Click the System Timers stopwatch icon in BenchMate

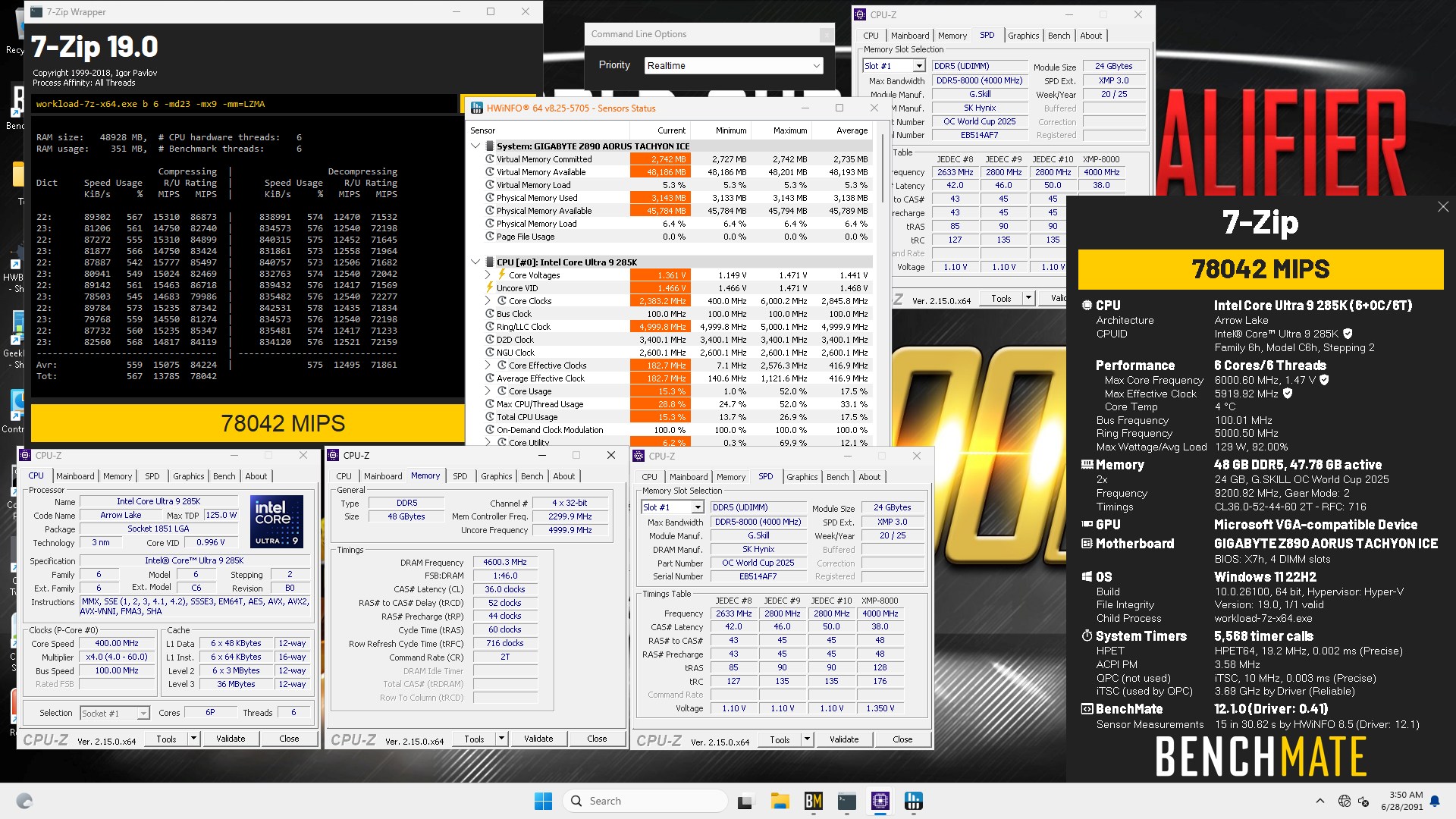(1087, 636)
